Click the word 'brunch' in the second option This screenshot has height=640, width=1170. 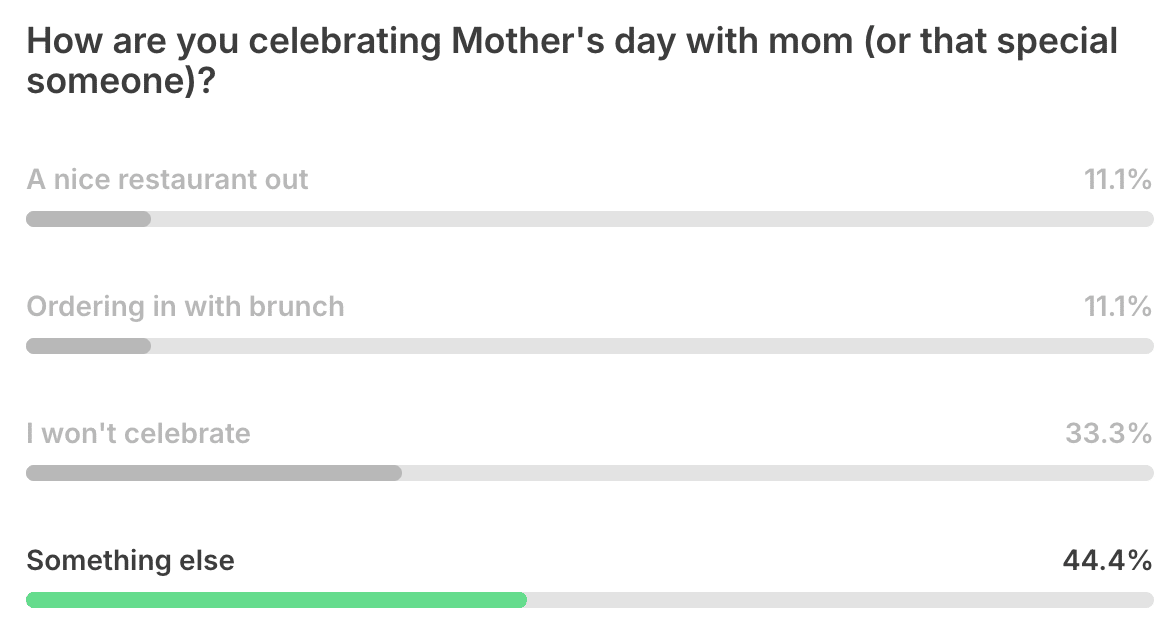[x=296, y=307]
